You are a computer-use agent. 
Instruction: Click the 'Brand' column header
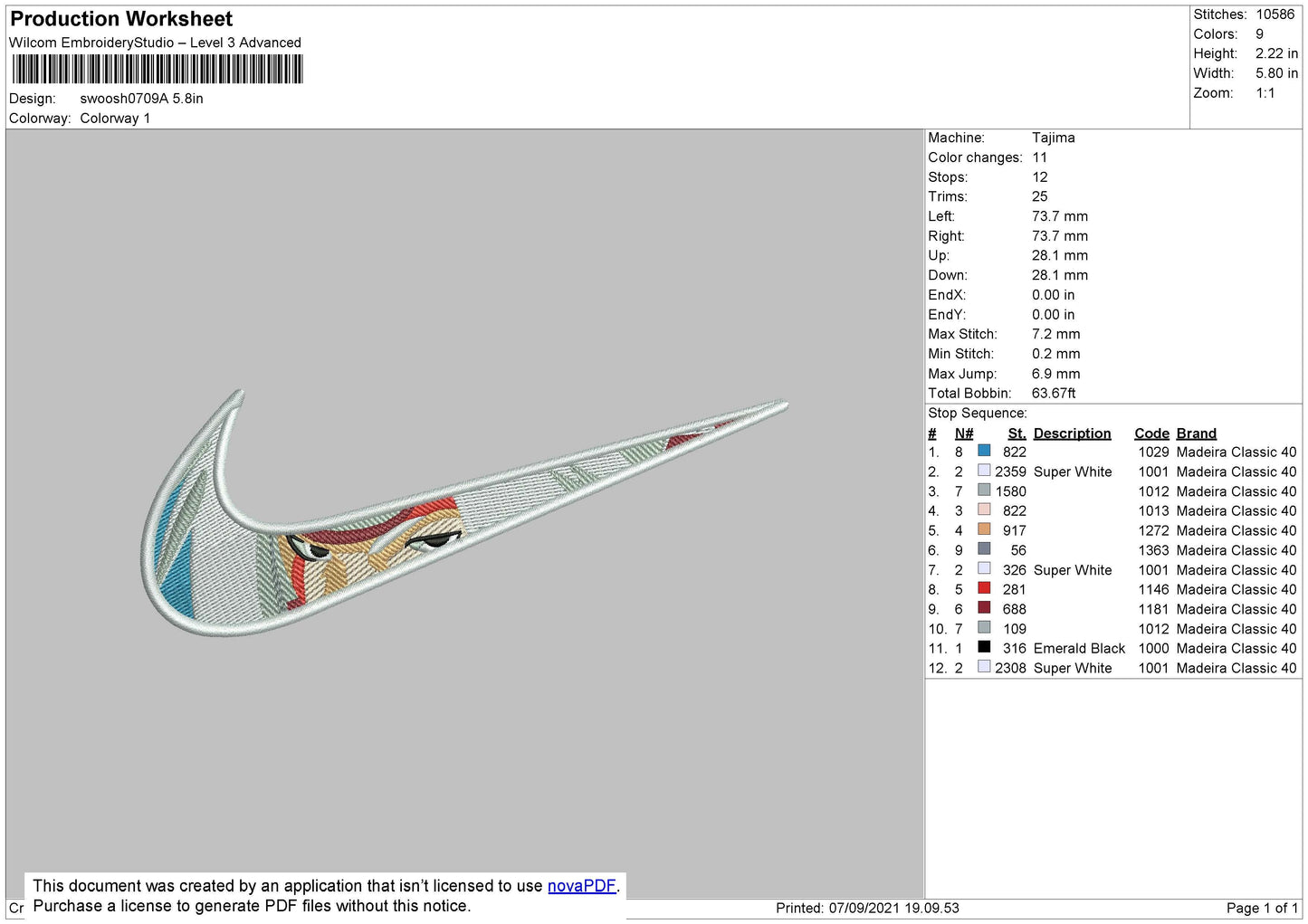click(1197, 433)
